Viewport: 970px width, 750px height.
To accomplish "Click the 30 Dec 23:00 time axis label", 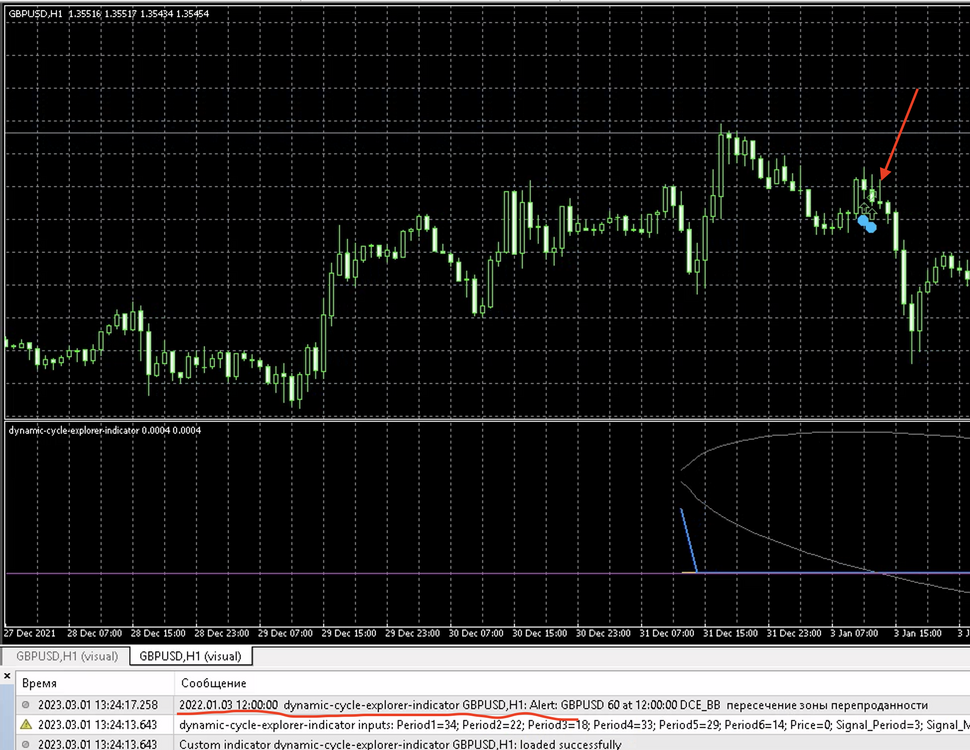I will coord(603,633).
